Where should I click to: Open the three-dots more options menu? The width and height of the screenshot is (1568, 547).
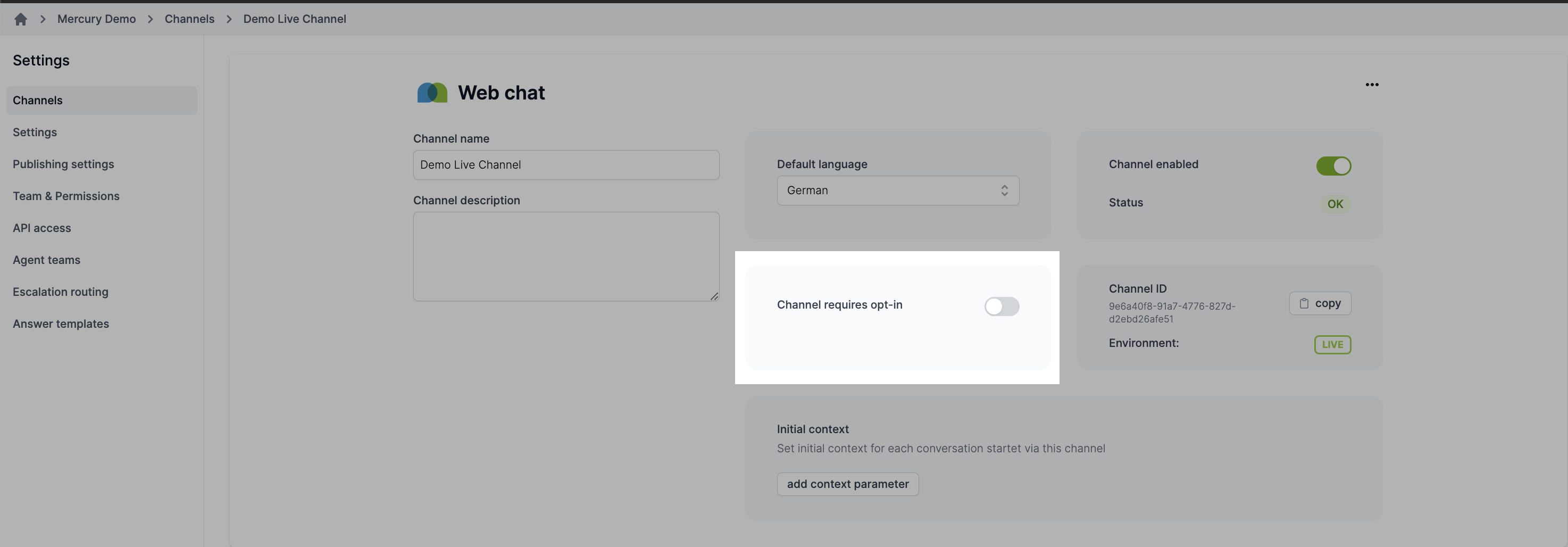(1371, 85)
